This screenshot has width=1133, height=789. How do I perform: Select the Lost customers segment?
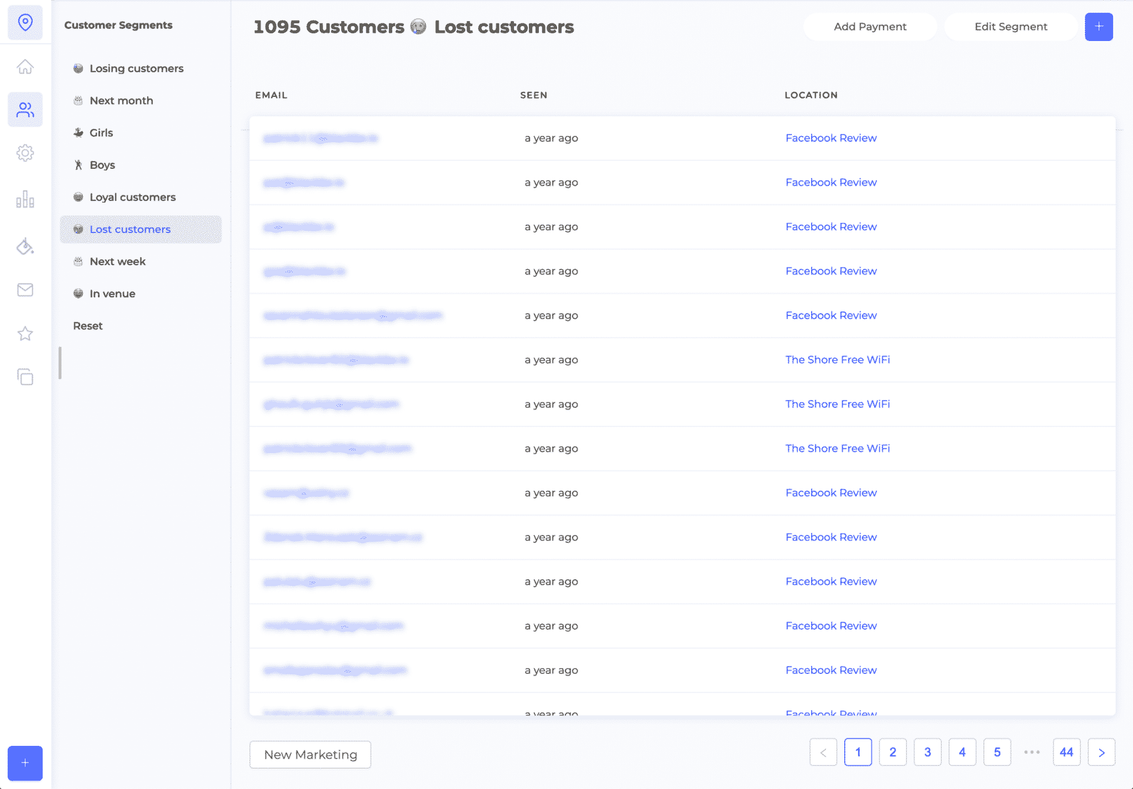[141, 229]
